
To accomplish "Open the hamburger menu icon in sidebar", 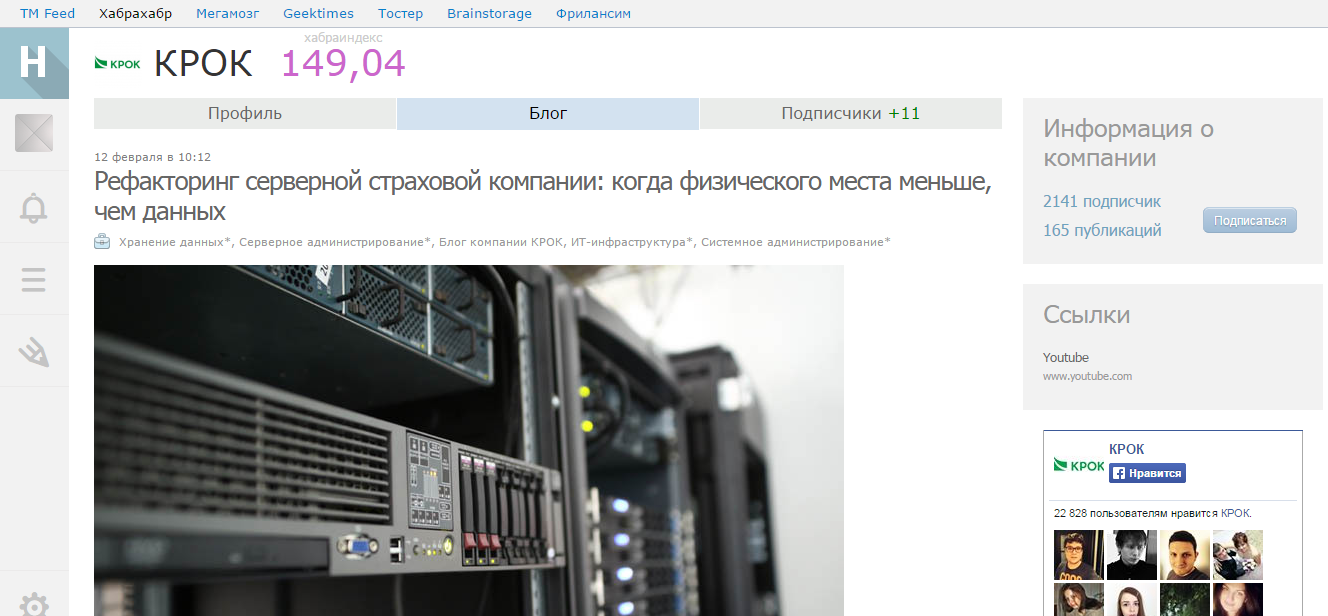I will pos(34,278).
